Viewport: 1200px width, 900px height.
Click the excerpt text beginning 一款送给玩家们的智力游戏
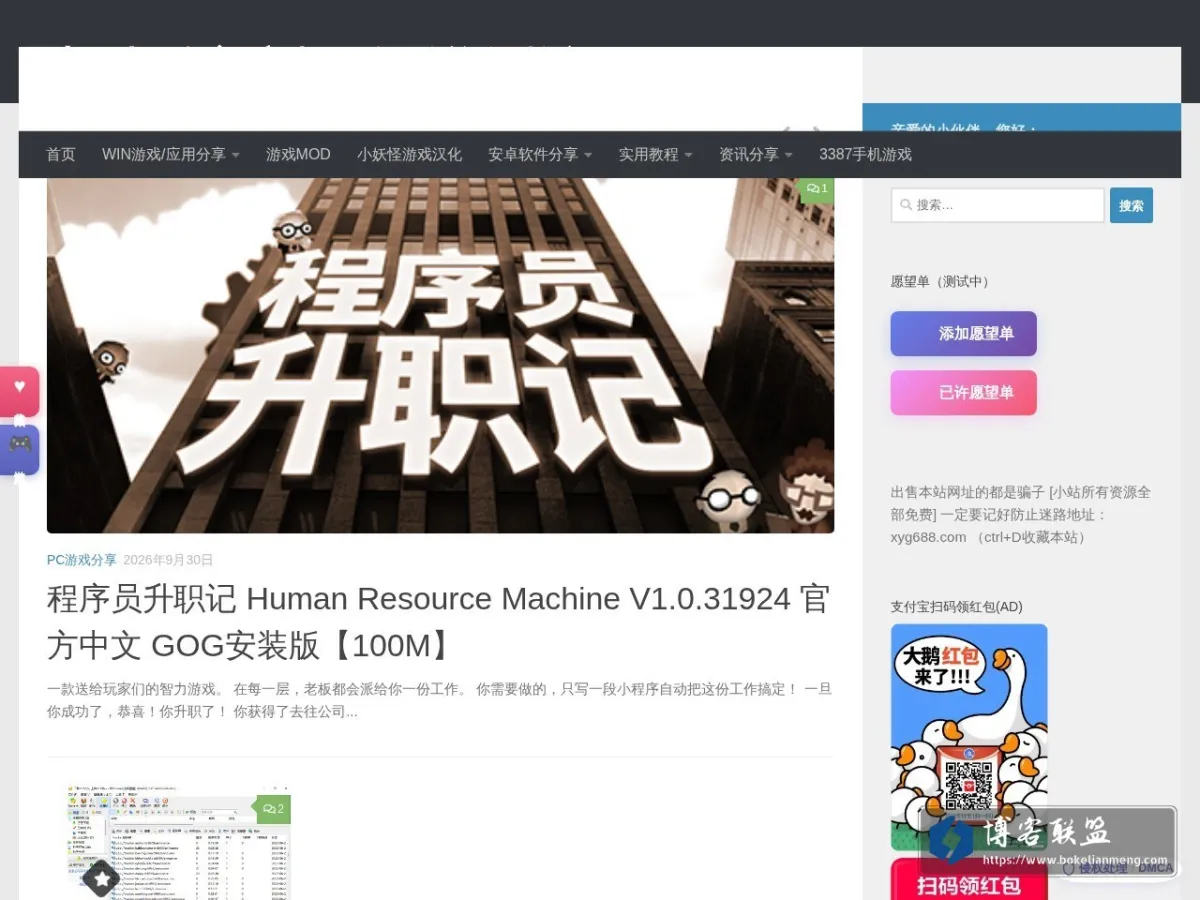(x=439, y=700)
